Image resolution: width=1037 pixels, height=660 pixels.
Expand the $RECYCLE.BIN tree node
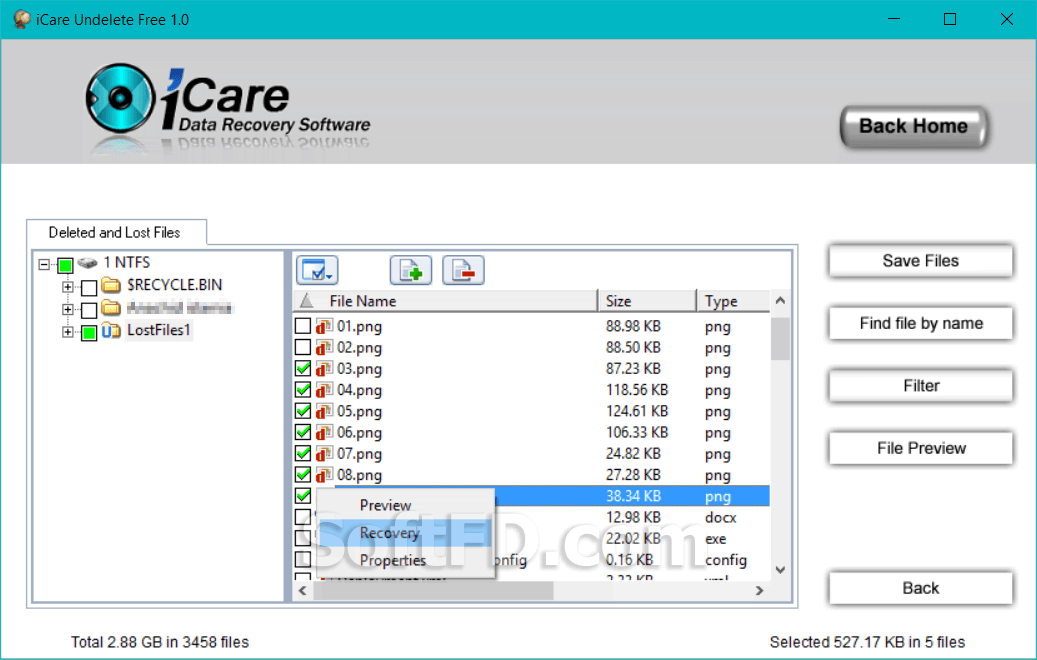click(67, 286)
